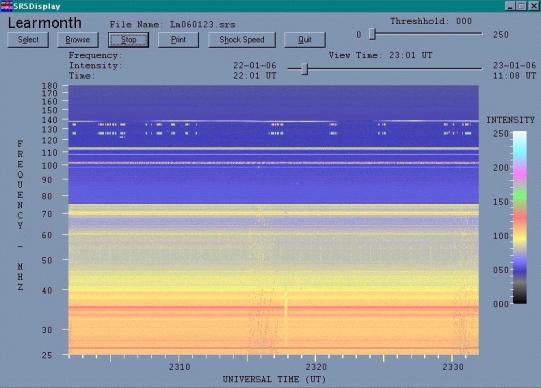
Task: Click the 2320 time axis label
Action: pyautogui.click(x=316, y=367)
